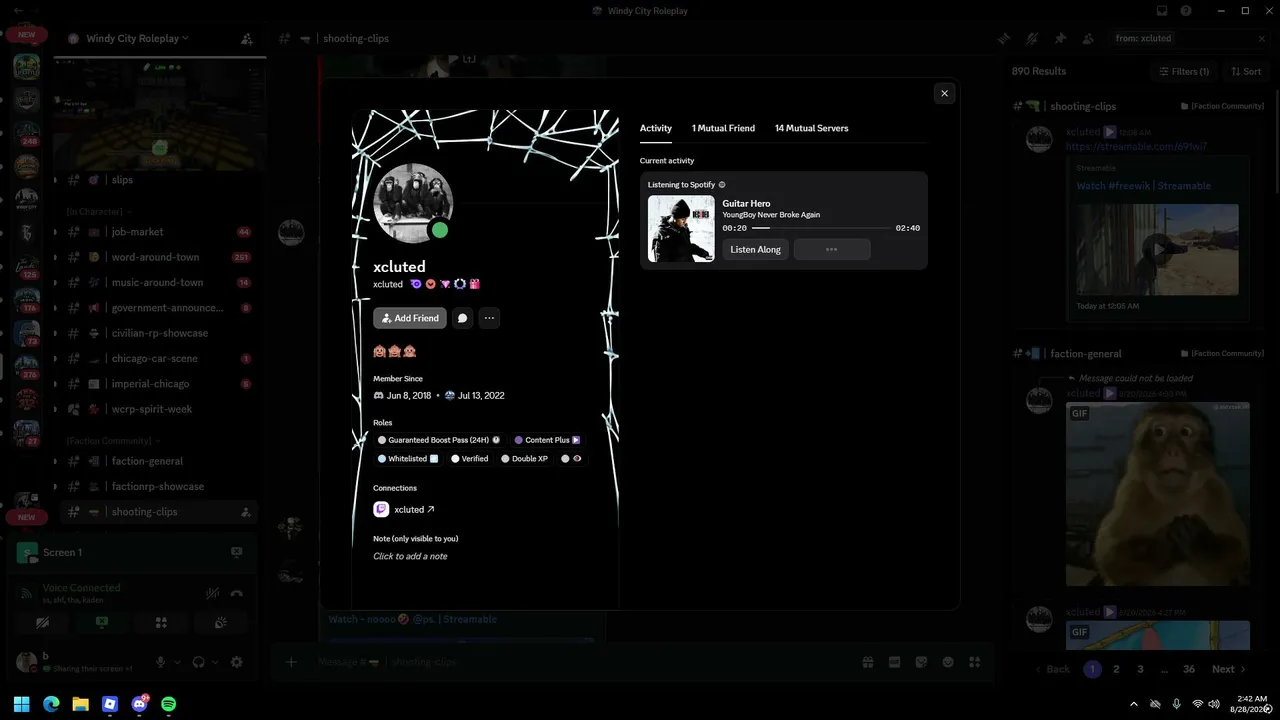Expand the faction-general channel threads
Screen dimensions: 1280x720
(x=55, y=461)
